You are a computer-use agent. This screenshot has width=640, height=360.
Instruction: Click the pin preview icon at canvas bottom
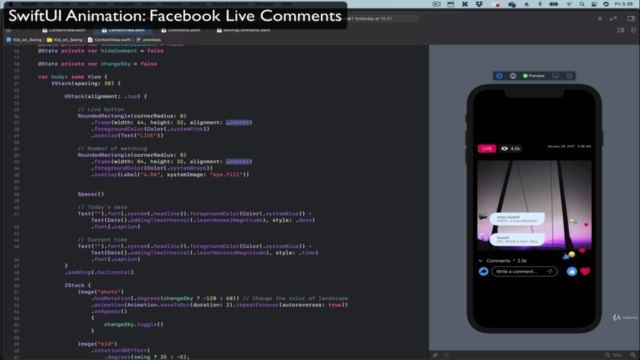coord(435,355)
